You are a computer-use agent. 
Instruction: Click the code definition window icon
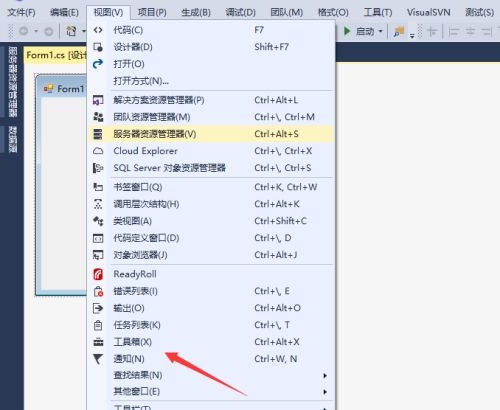click(98, 238)
